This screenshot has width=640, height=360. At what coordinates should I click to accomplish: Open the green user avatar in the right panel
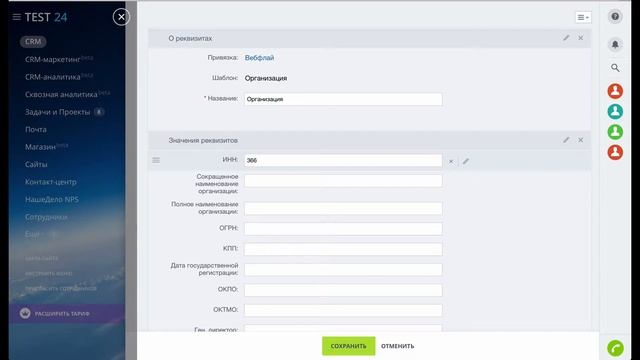(x=615, y=132)
